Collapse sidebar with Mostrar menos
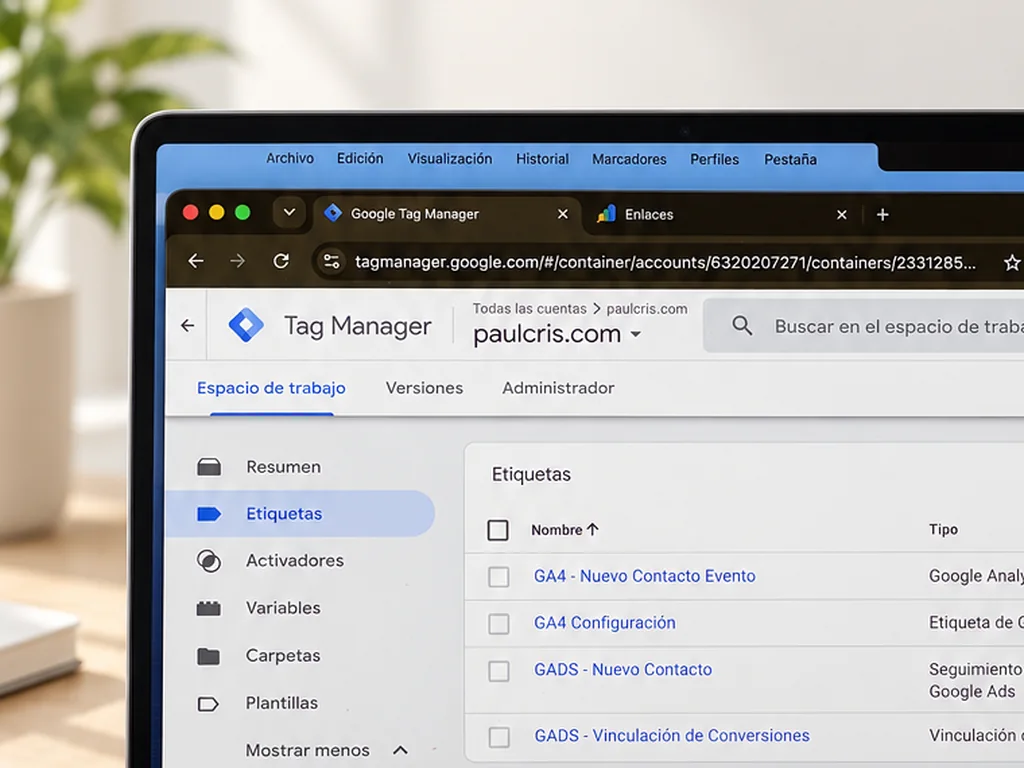The image size is (1024, 768). coord(327,750)
